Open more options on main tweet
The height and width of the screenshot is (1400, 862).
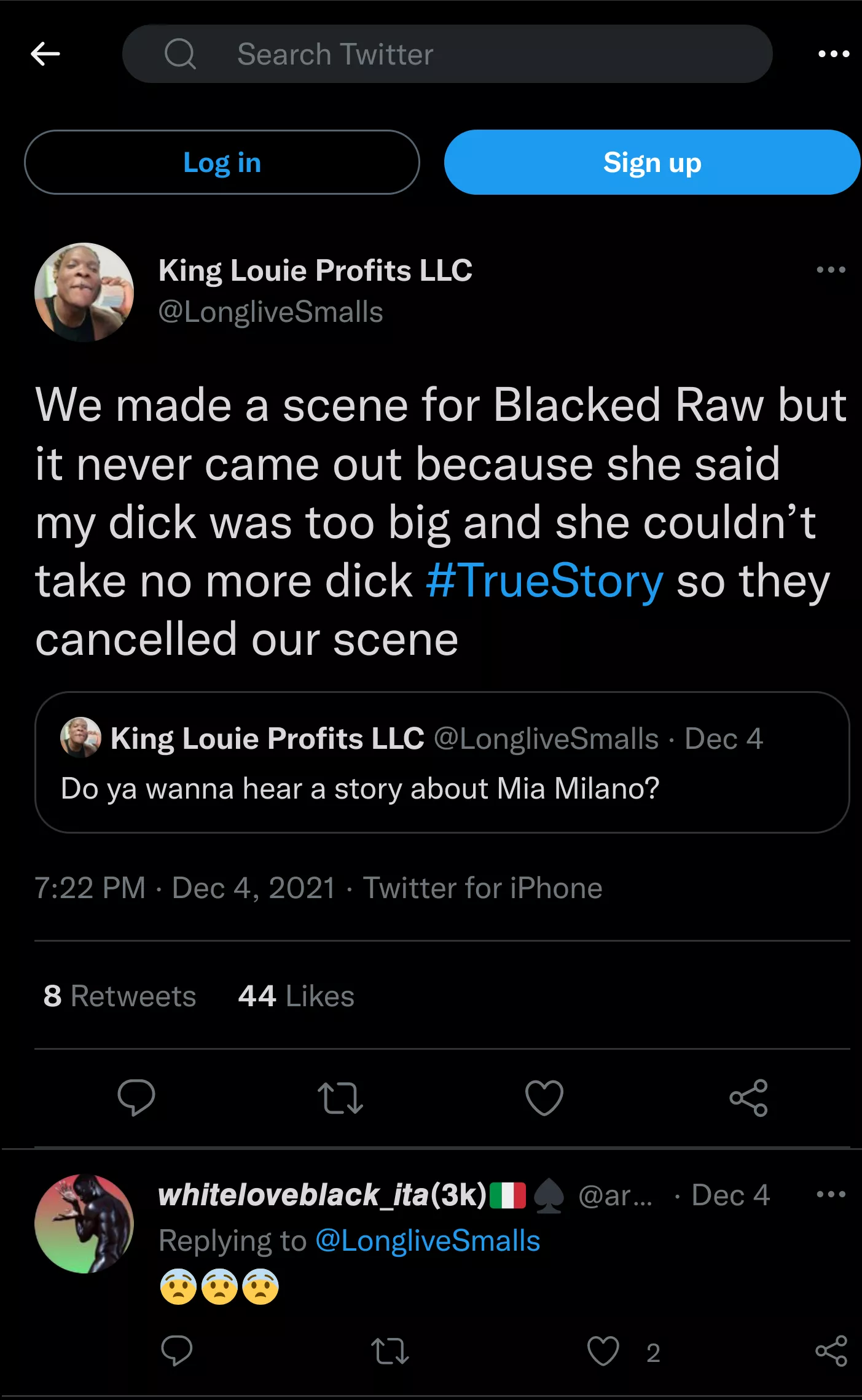[x=831, y=270]
